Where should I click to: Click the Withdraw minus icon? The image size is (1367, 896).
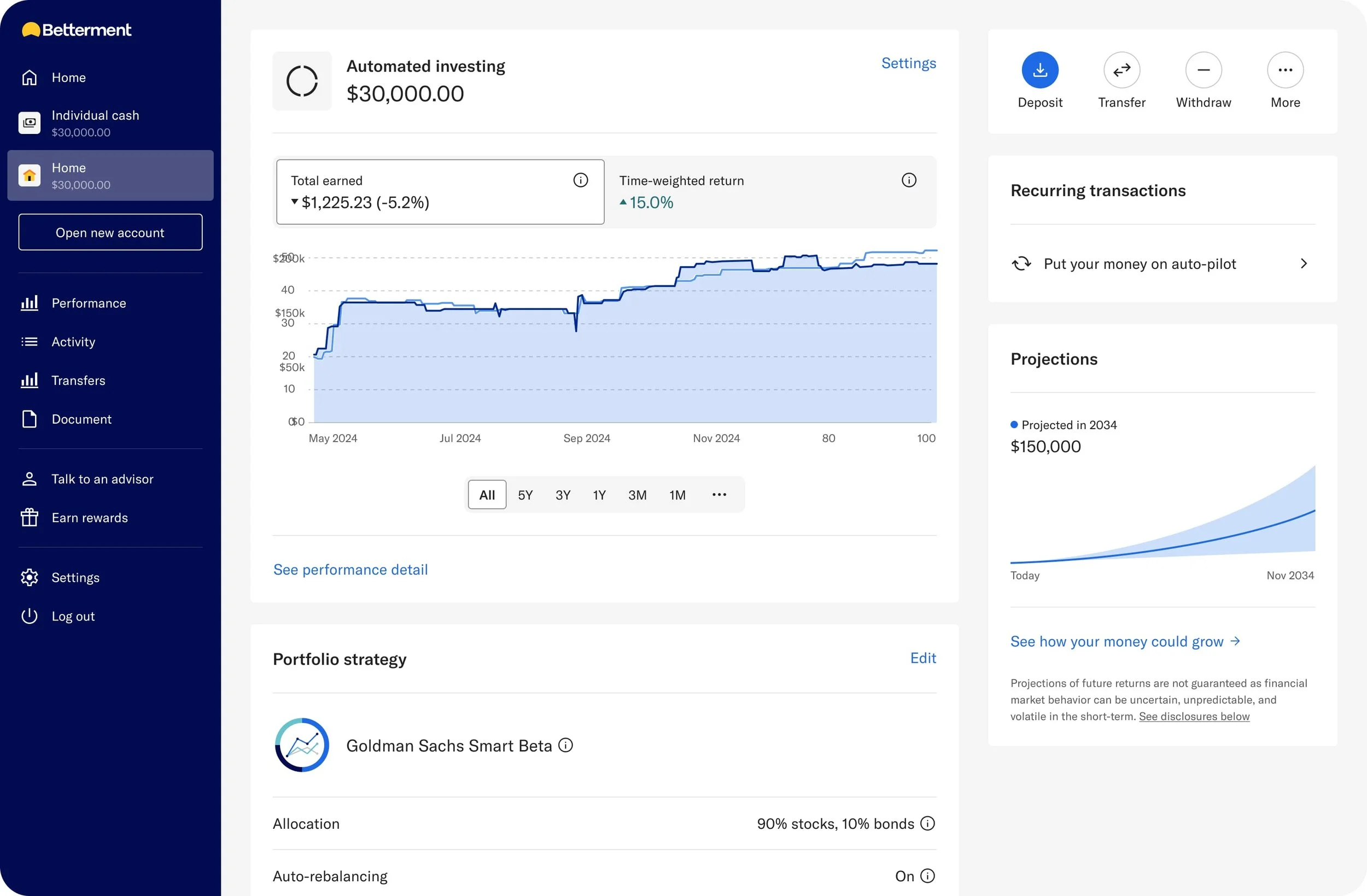[x=1204, y=70]
